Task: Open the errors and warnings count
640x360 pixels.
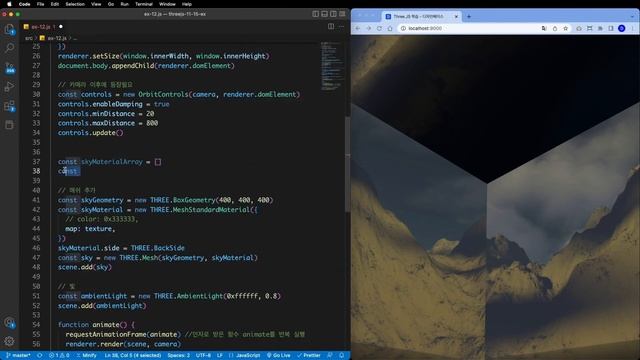Action: (x=59, y=356)
